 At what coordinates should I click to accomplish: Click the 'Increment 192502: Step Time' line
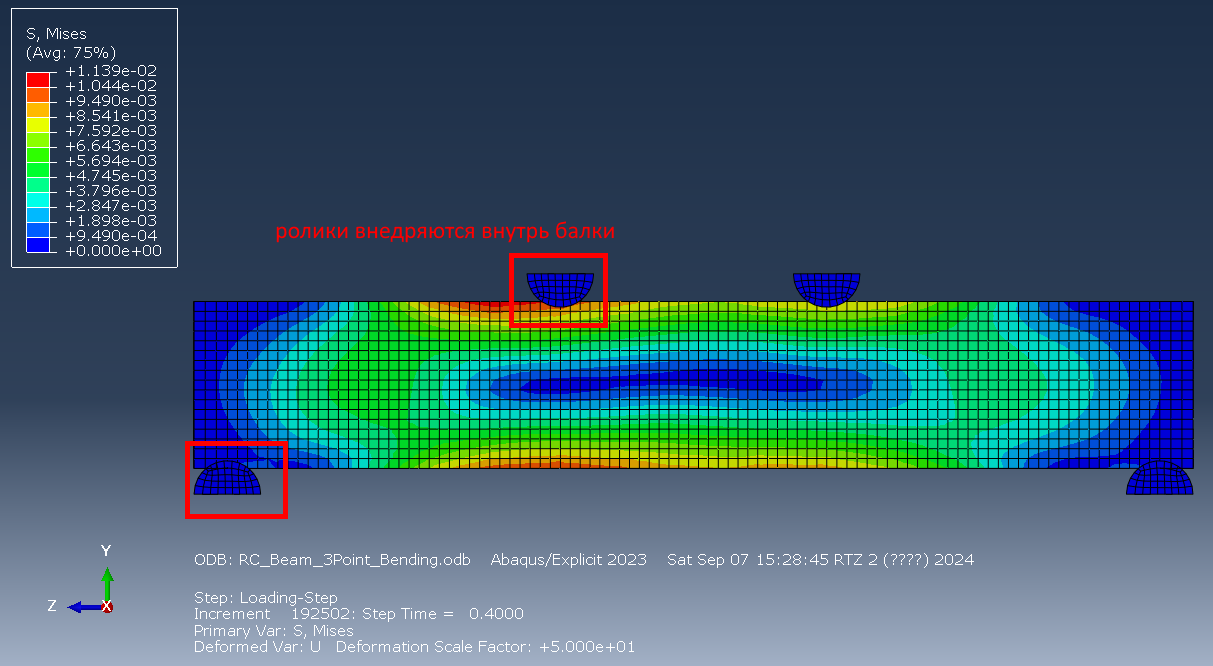pos(358,614)
